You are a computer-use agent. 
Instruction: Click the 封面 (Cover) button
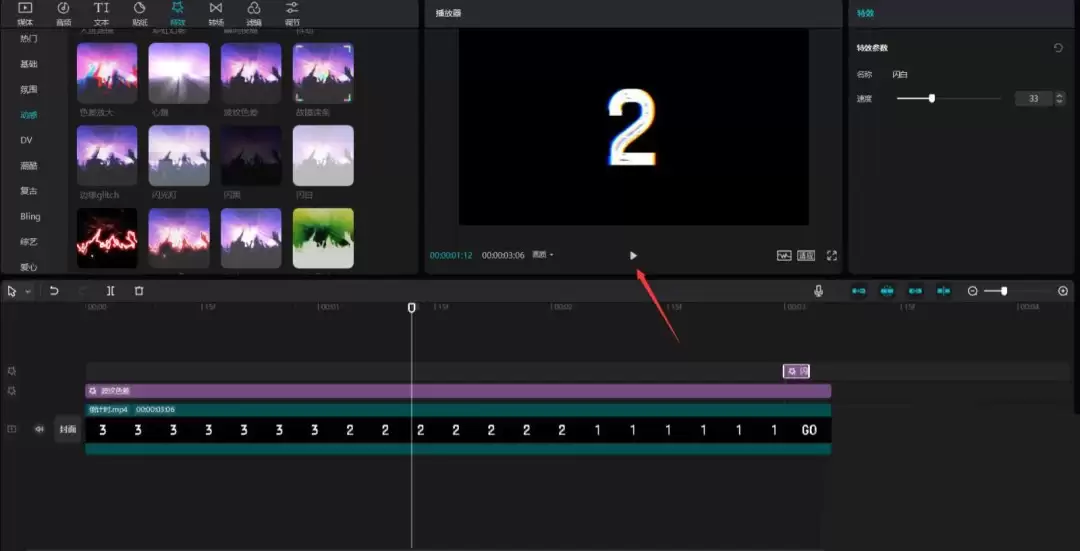click(x=68, y=429)
